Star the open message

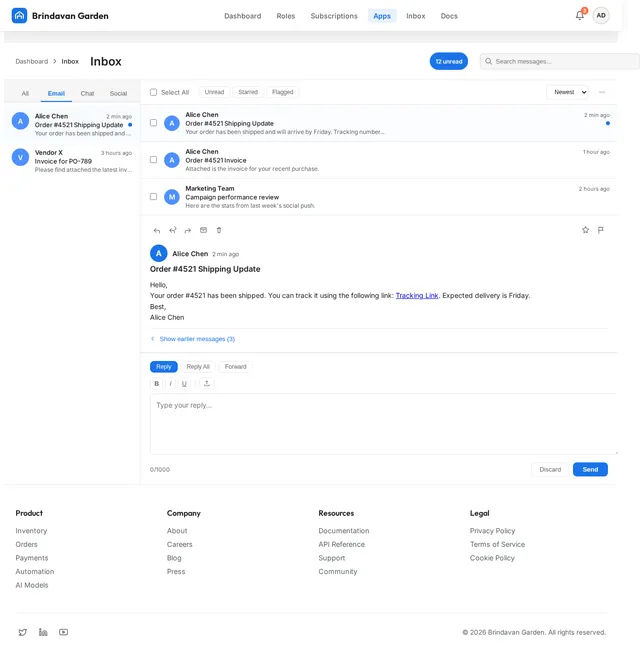coord(585,230)
